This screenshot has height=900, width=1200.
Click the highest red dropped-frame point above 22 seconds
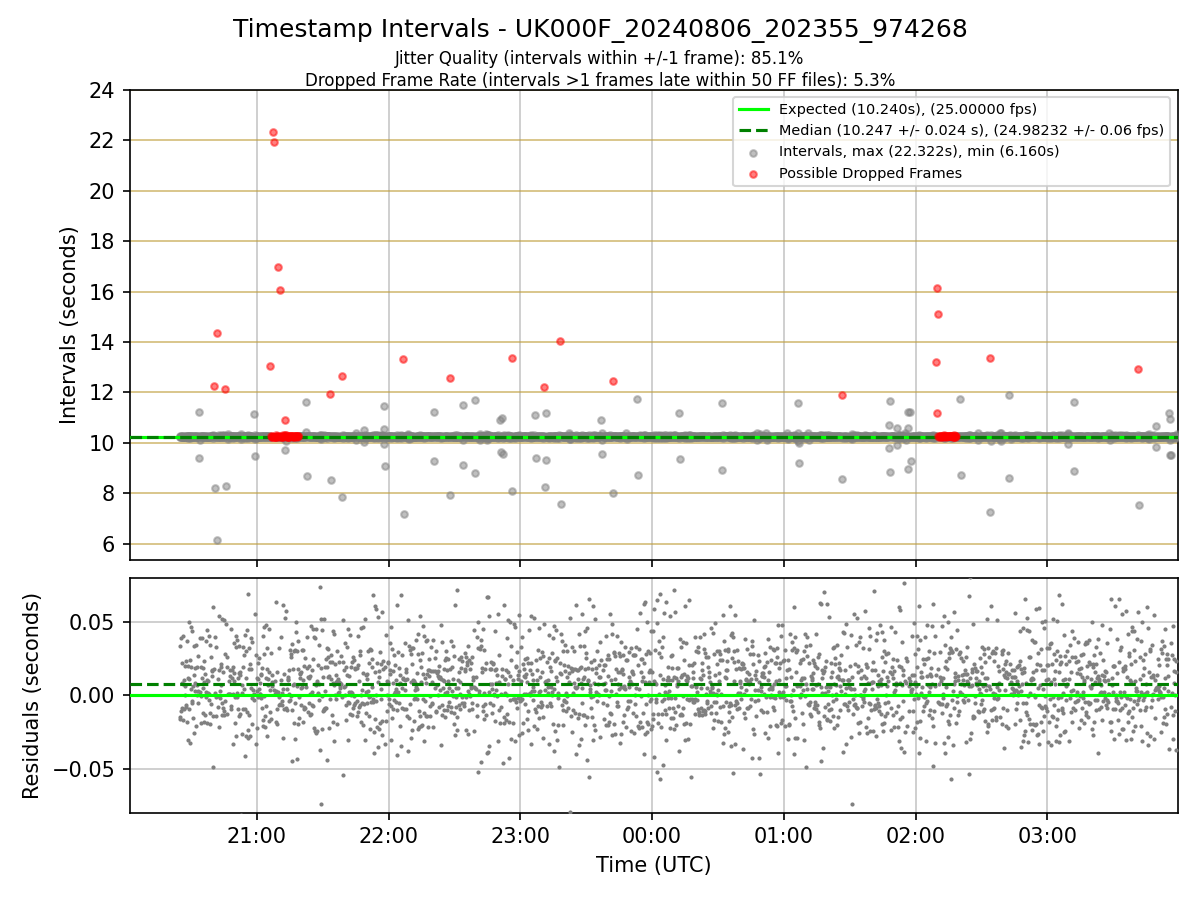pyautogui.click(x=273, y=132)
